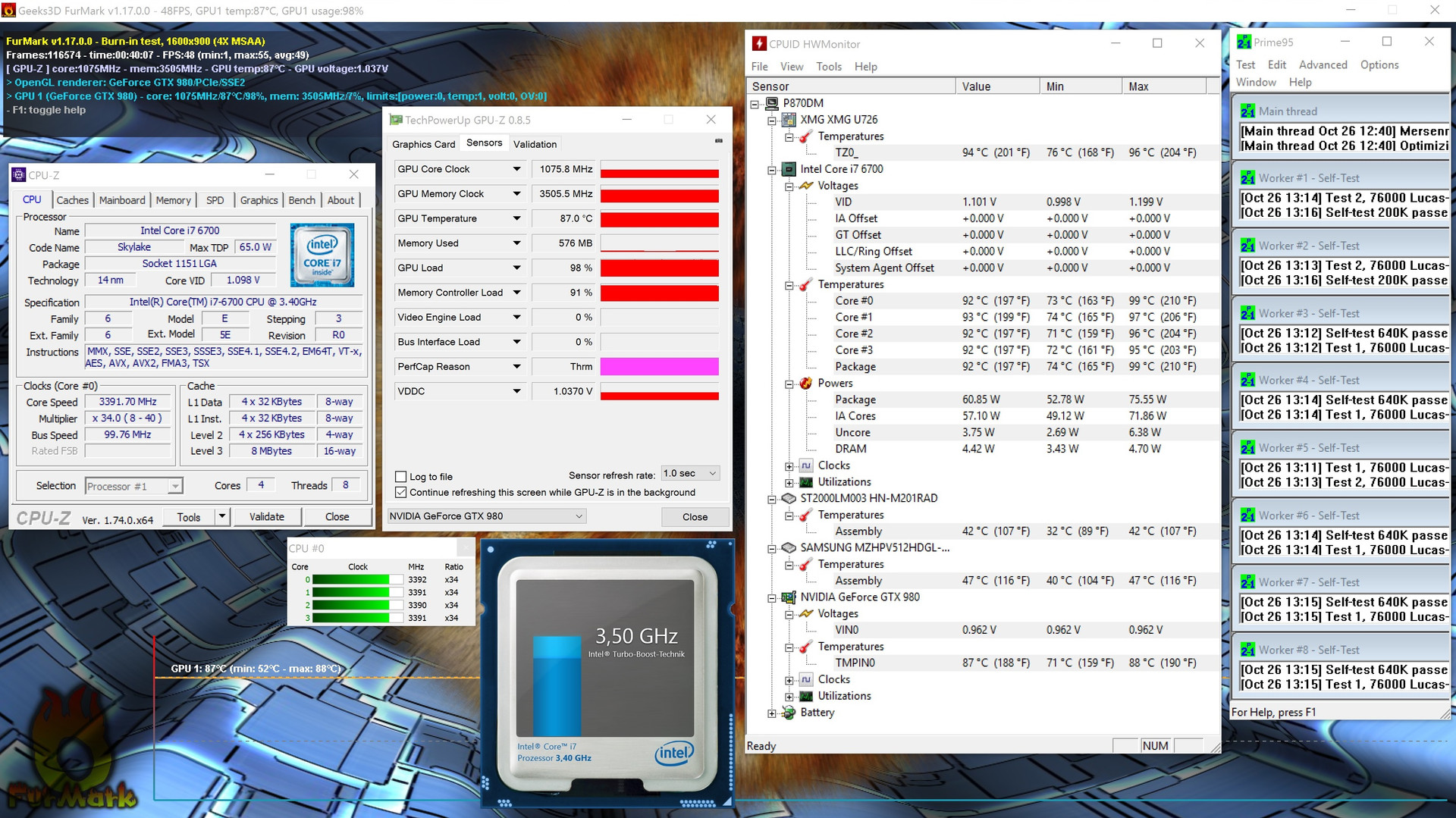The height and width of the screenshot is (818, 1456).
Task: Click the HWMonitor resize grip in the status bar
Action: click(1215, 747)
